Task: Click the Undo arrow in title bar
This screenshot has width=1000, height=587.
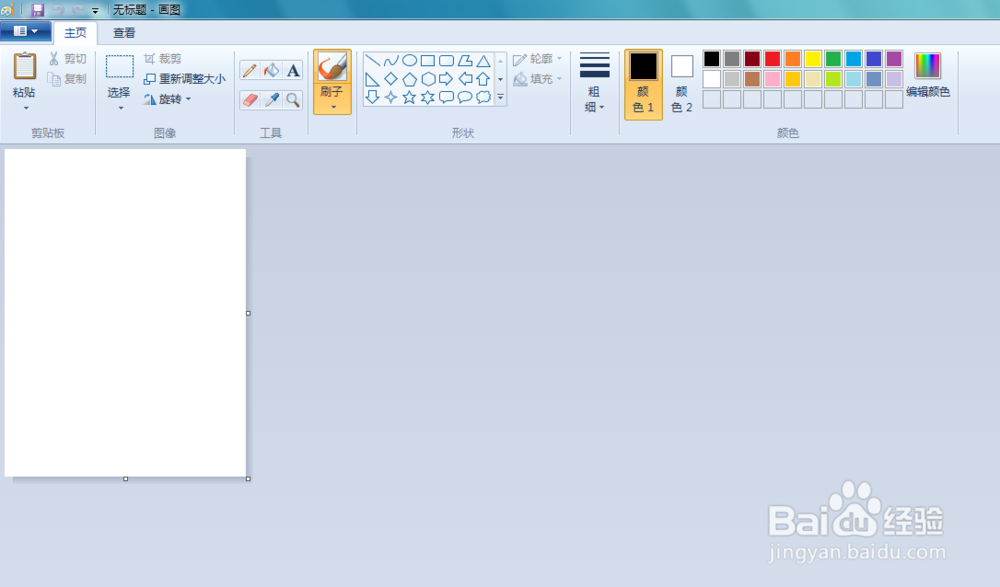Action: coord(57,10)
